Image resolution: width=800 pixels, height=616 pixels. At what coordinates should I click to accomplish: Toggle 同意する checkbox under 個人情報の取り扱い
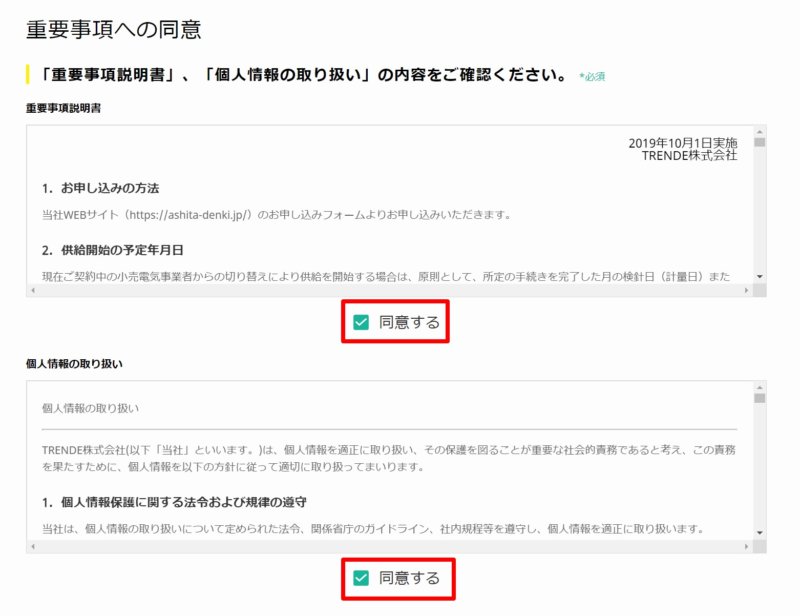click(x=361, y=578)
